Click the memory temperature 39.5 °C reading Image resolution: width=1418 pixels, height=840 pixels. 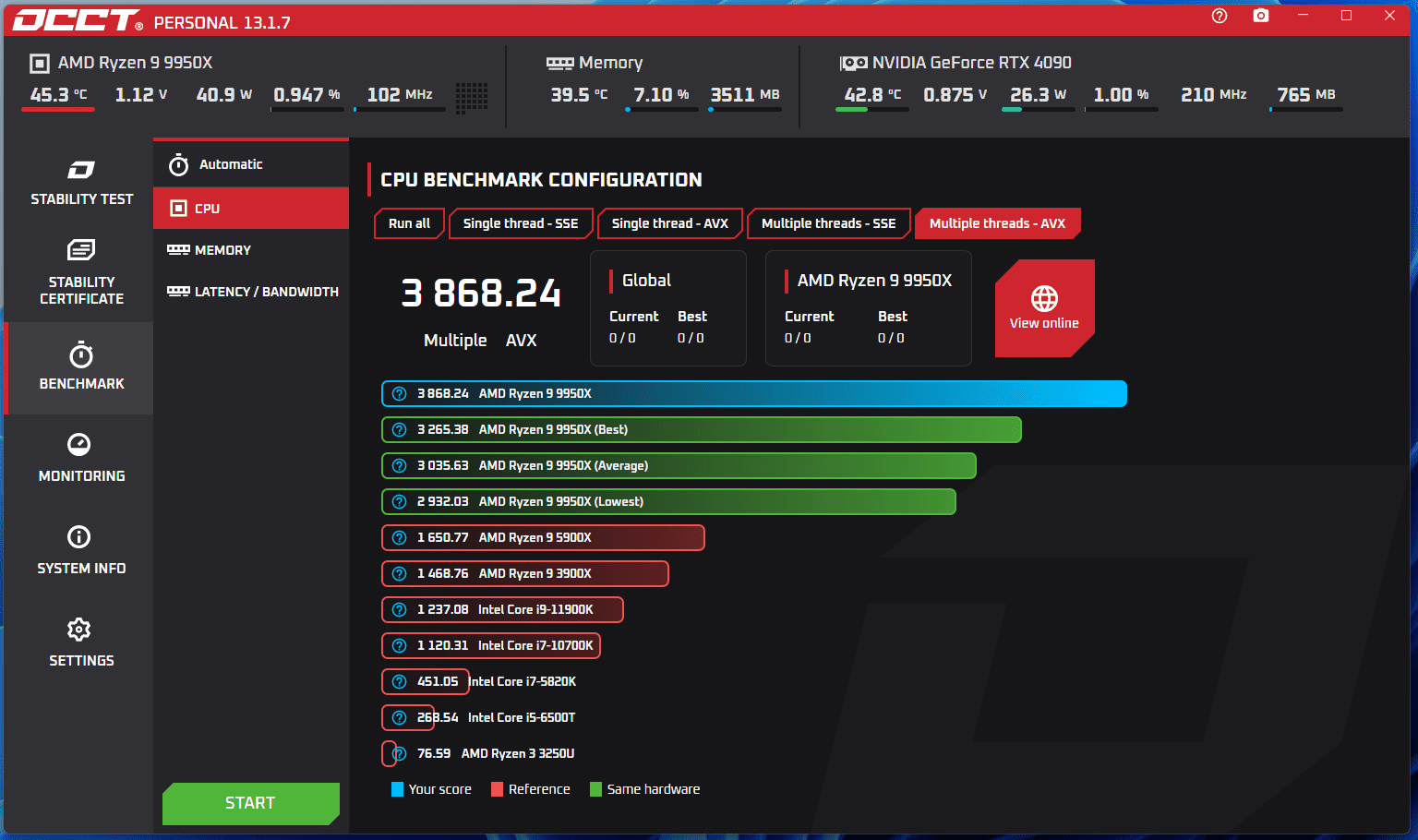tap(579, 95)
